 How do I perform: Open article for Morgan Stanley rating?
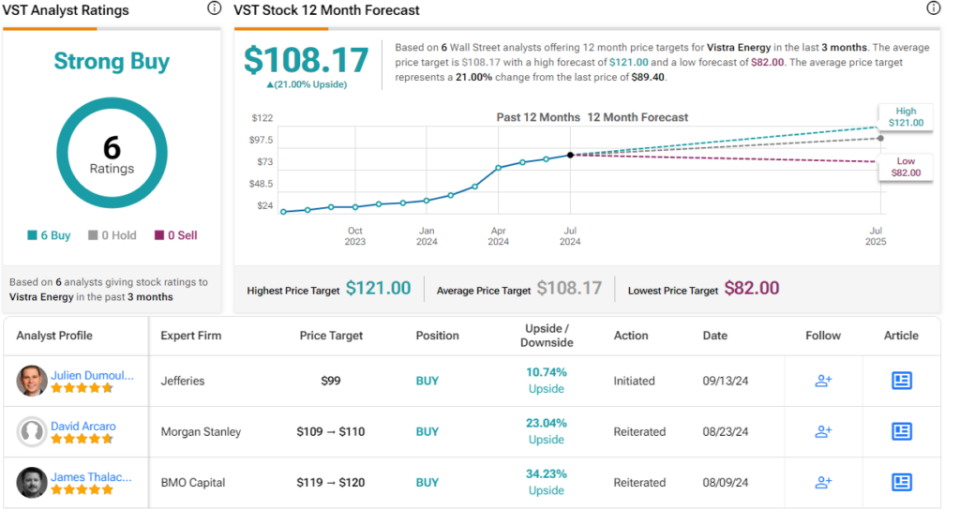click(901, 432)
